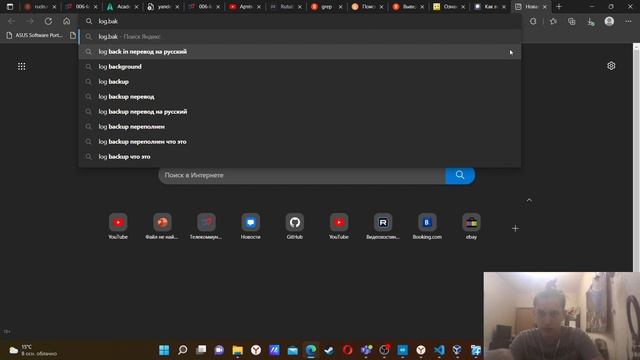Image resolution: width=640 pixels, height=360 pixels.
Task: Open the GitHub quick link tile
Action: pos(295,226)
